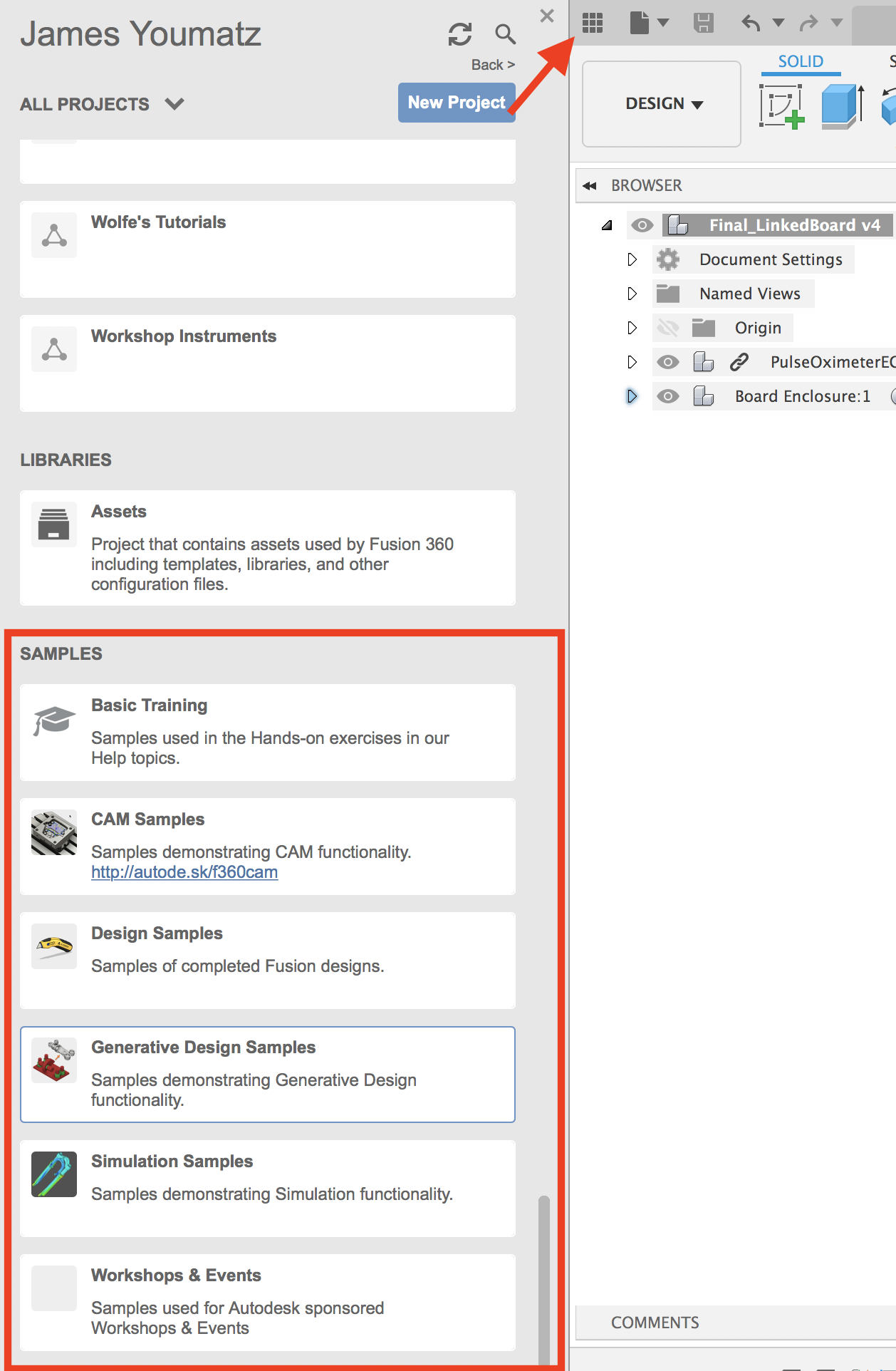The image size is (896, 1371).
Task: Open the undo history dropdown arrow
Action: coord(778,23)
